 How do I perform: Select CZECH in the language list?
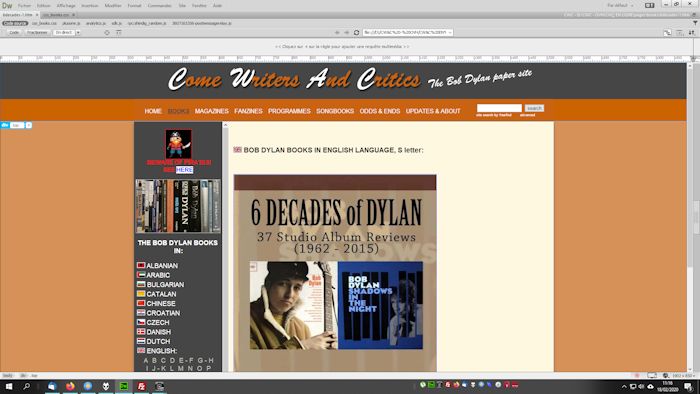(x=158, y=323)
